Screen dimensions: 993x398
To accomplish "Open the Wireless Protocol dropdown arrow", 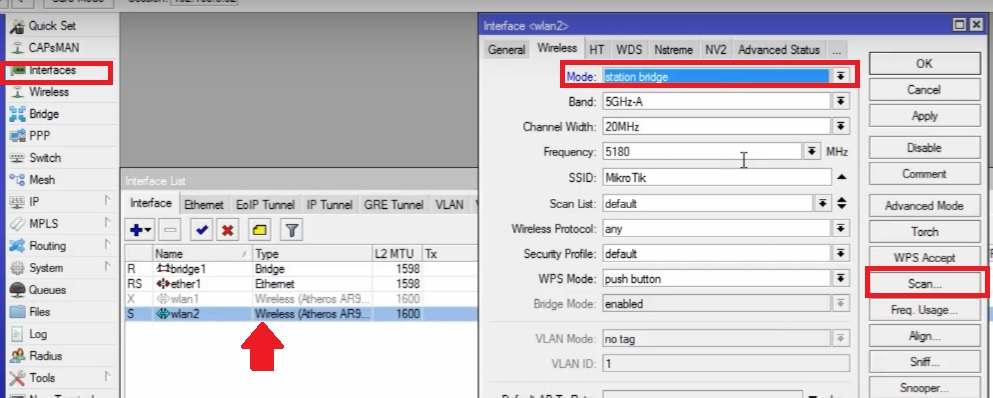I will tap(840, 229).
